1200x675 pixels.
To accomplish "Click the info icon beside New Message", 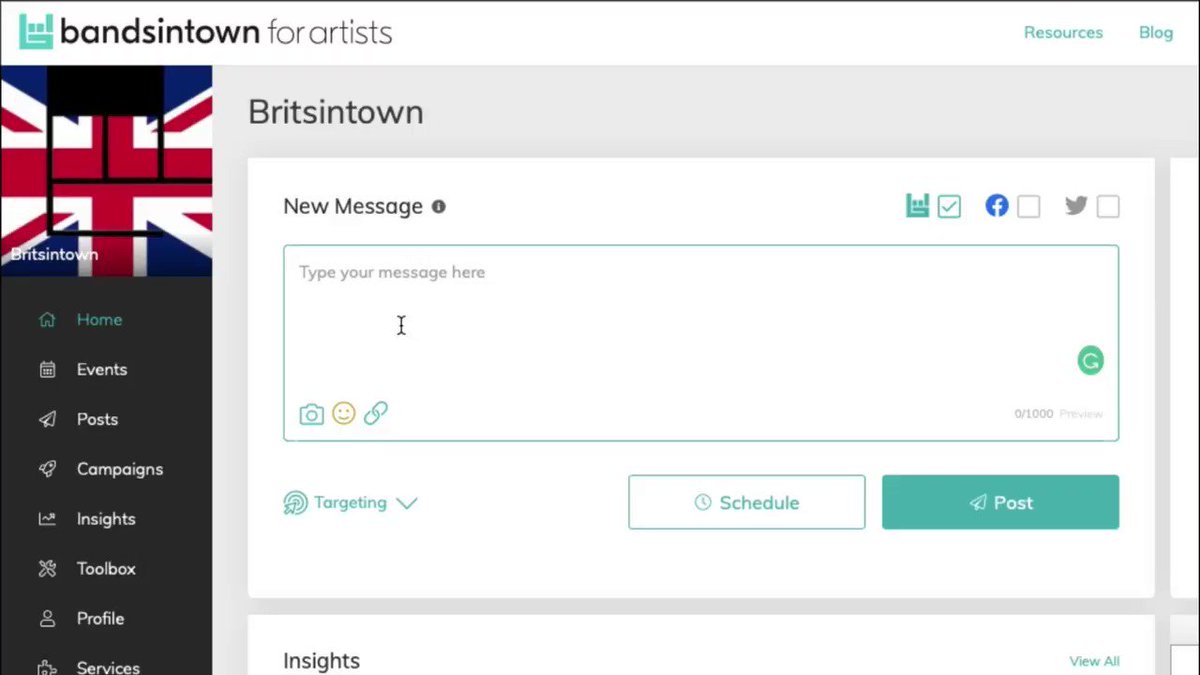I will click(438, 207).
